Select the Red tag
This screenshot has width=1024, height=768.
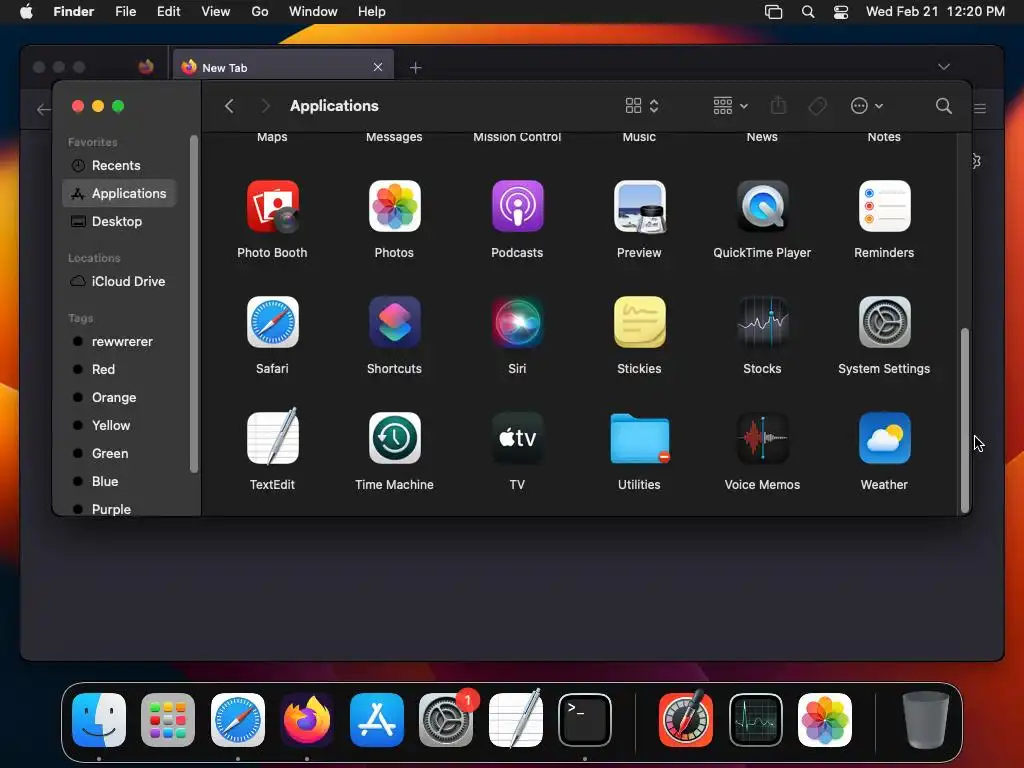[120, 370]
